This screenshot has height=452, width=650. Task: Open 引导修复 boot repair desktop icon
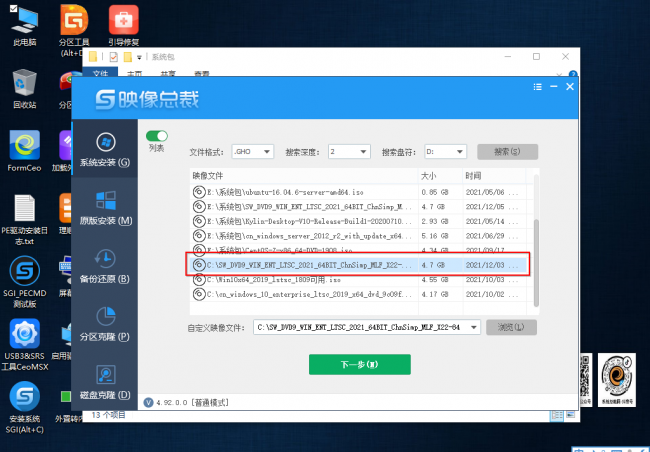tap(124, 26)
